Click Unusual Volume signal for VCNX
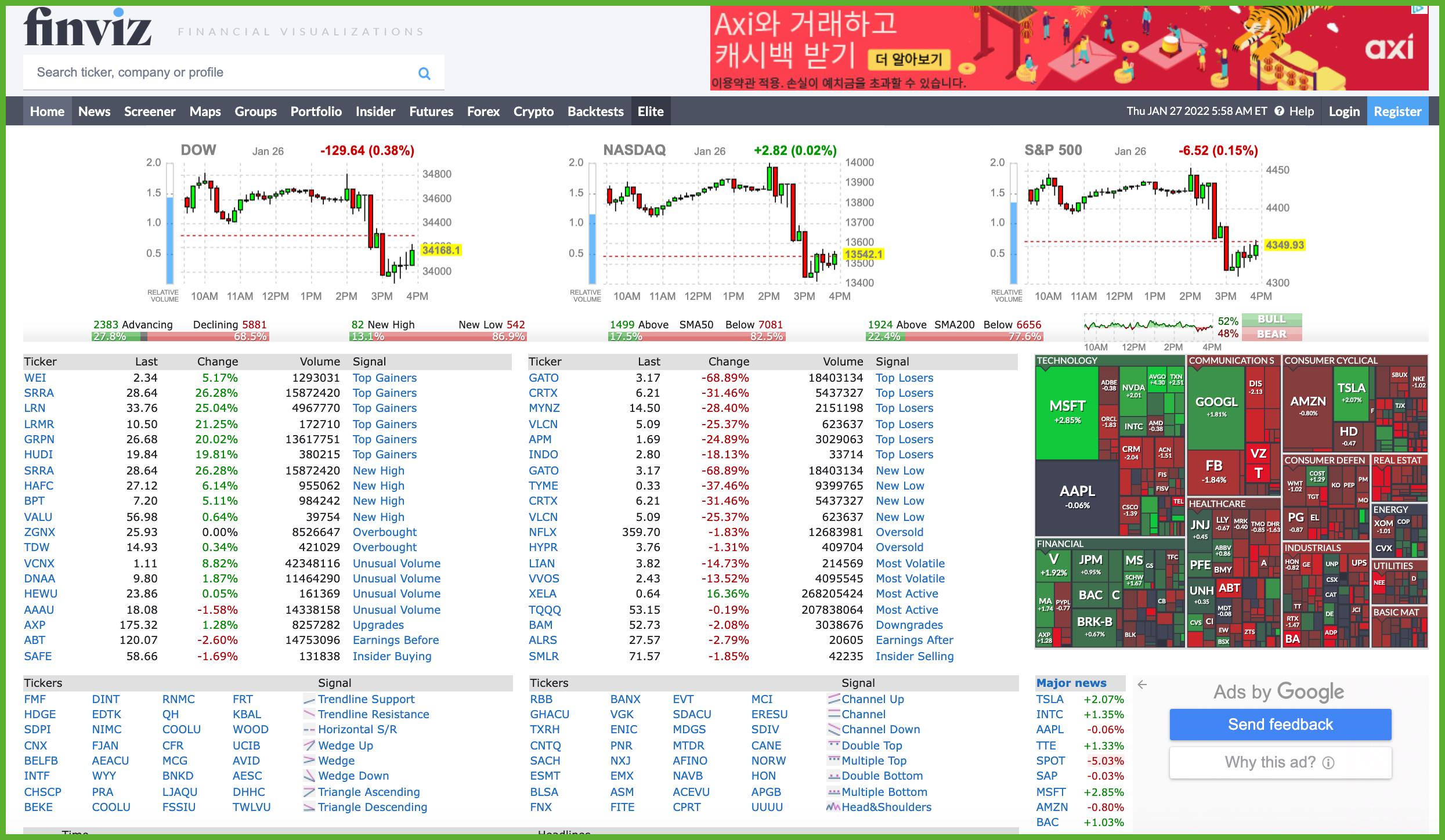This screenshot has width=1445, height=840. pos(396,563)
